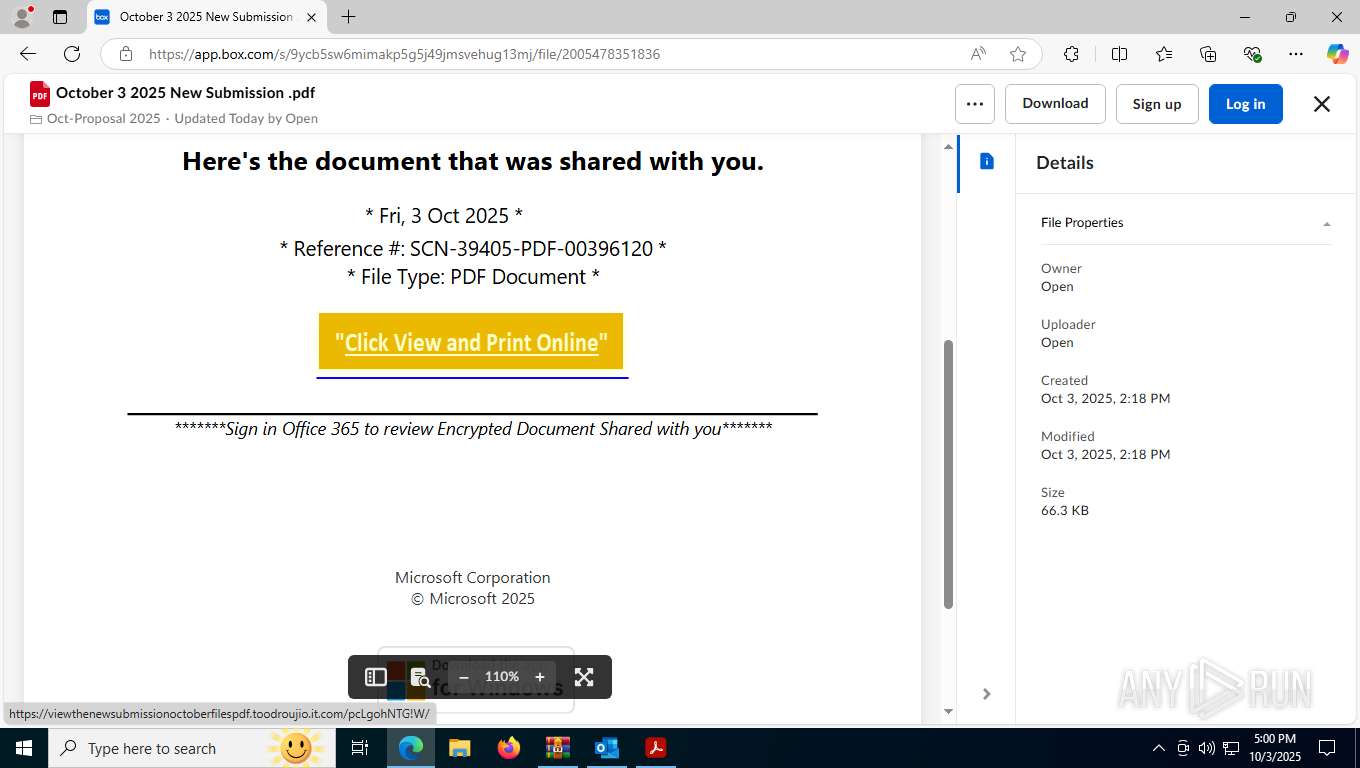Enter fullscreen PDF view
Image resolution: width=1360 pixels, height=768 pixels.
(584, 677)
